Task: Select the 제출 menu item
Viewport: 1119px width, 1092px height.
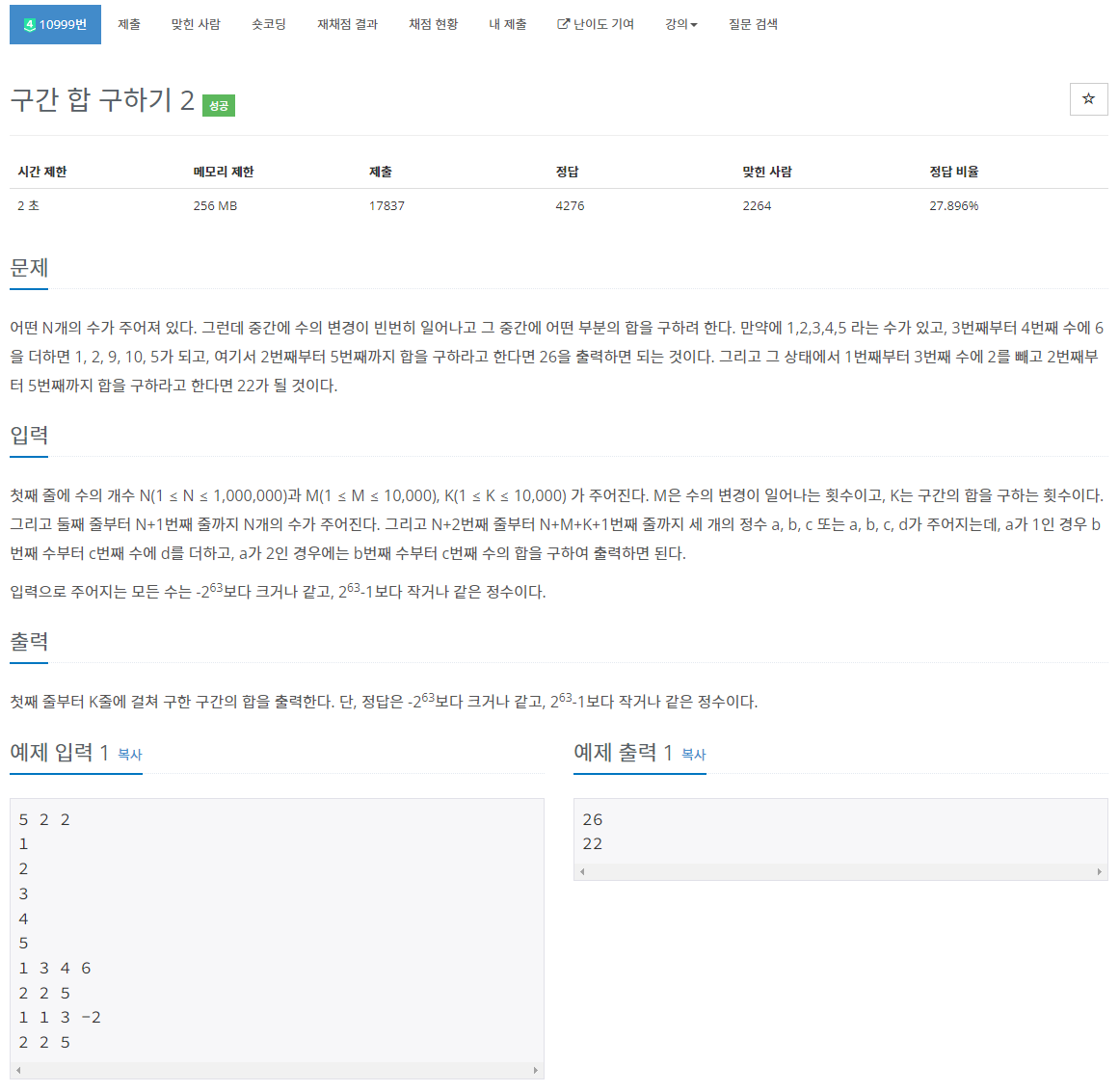Action: point(129,24)
